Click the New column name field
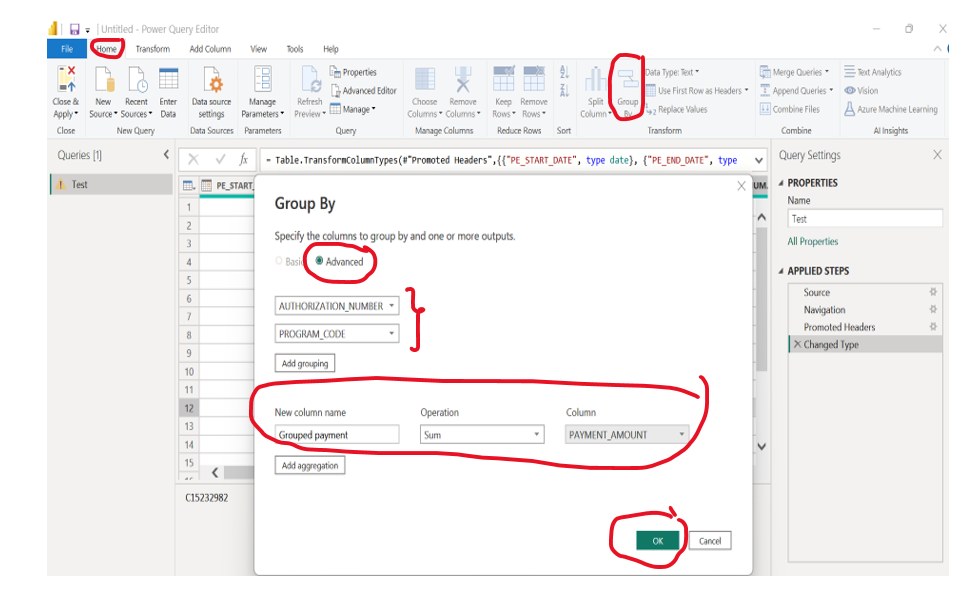This screenshot has width=965, height=595. 337,434
